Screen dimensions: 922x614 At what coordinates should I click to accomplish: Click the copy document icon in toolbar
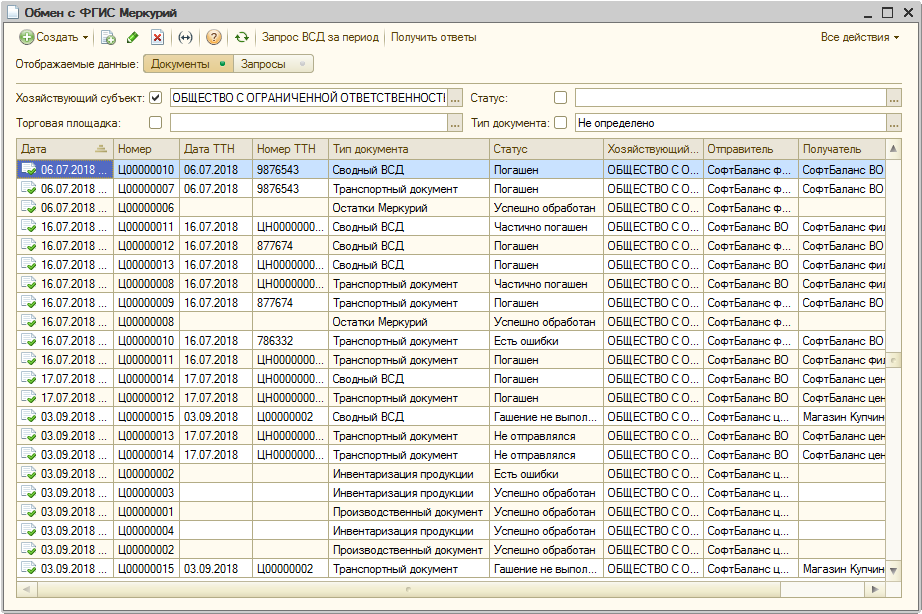(x=109, y=37)
